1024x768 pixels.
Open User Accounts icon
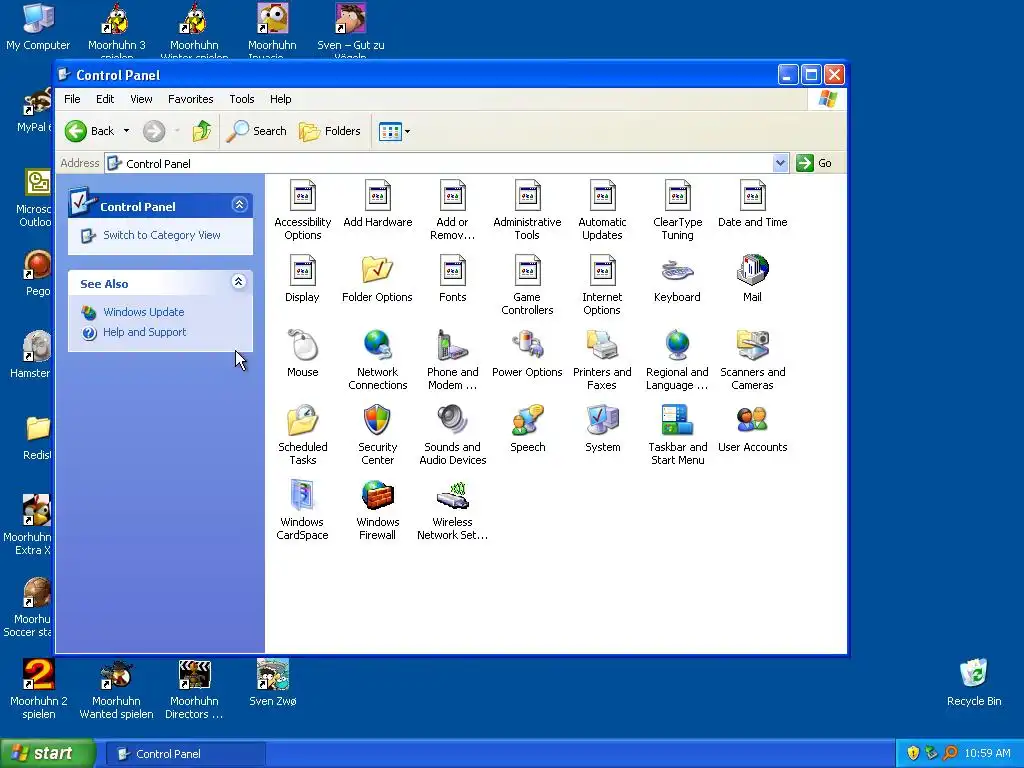click(x=752, y=421)
